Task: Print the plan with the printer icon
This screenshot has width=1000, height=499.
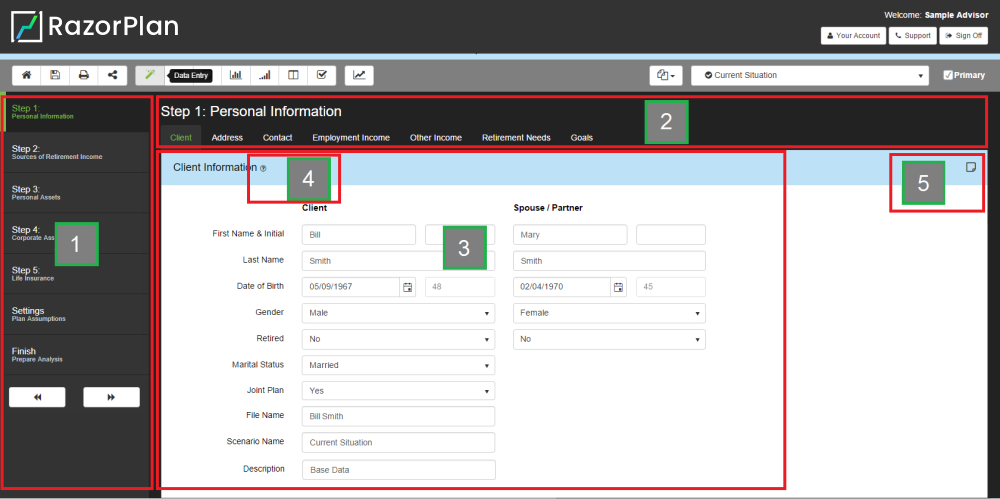Action: point(83,75)
